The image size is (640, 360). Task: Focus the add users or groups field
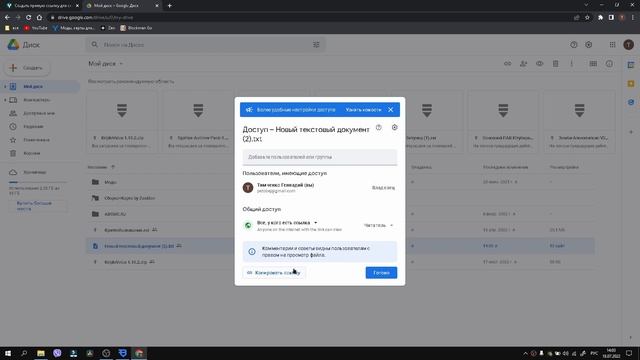(320, 157)
